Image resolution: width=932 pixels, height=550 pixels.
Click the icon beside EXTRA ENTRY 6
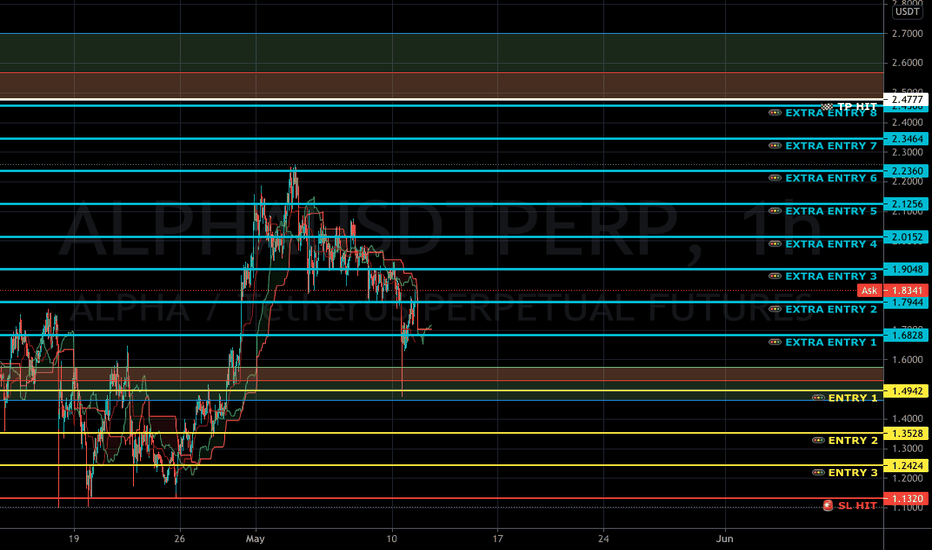coord(775,178)
